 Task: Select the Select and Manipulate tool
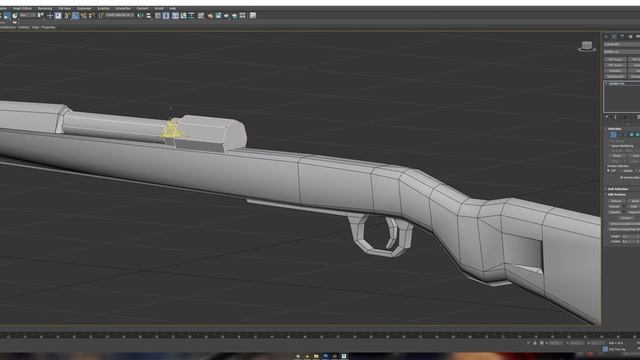pyautogui.click(x=50, y=16)
